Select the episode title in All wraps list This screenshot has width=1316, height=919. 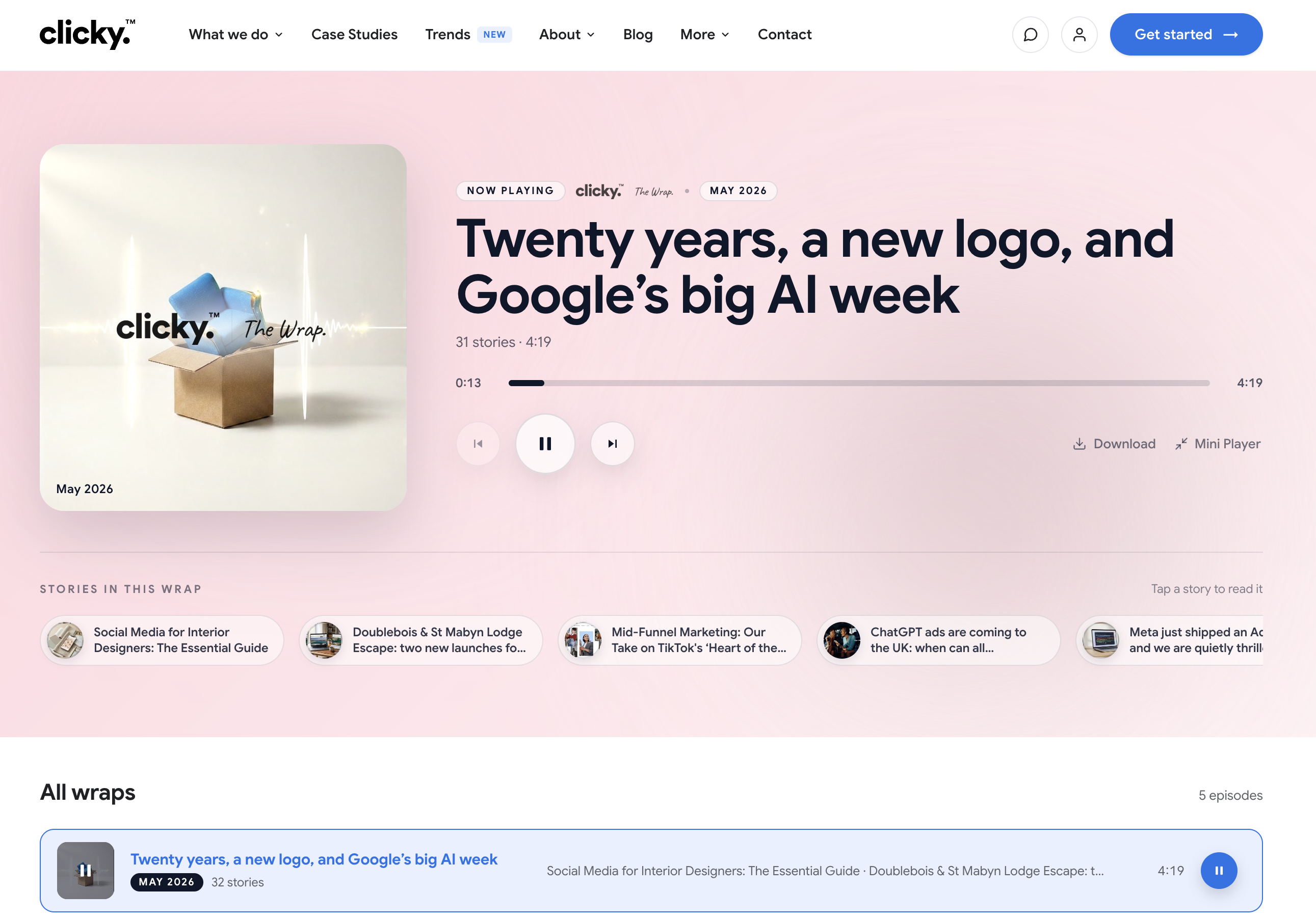pos(314,859)
